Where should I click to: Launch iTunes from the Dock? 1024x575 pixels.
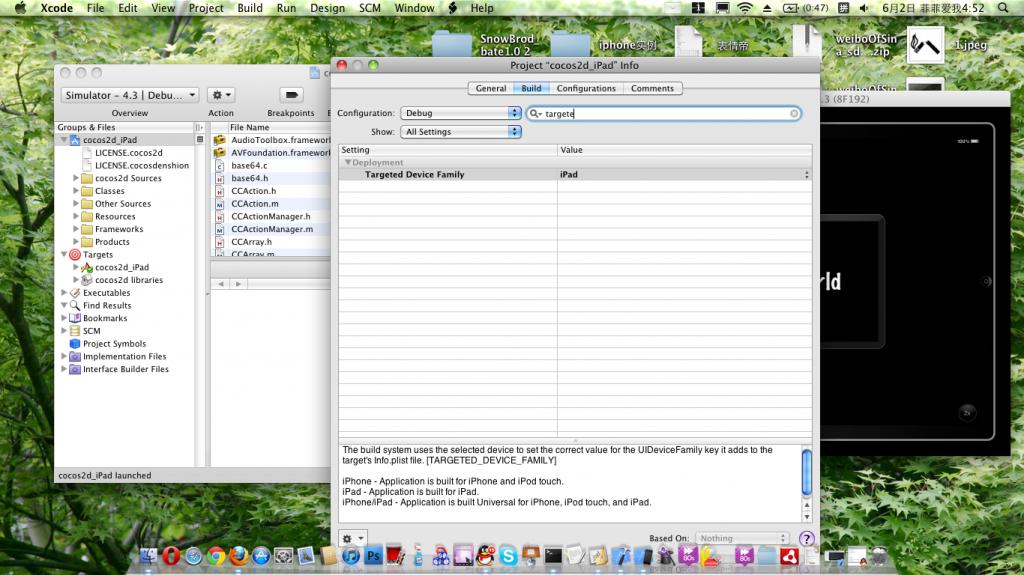(351, 556)
